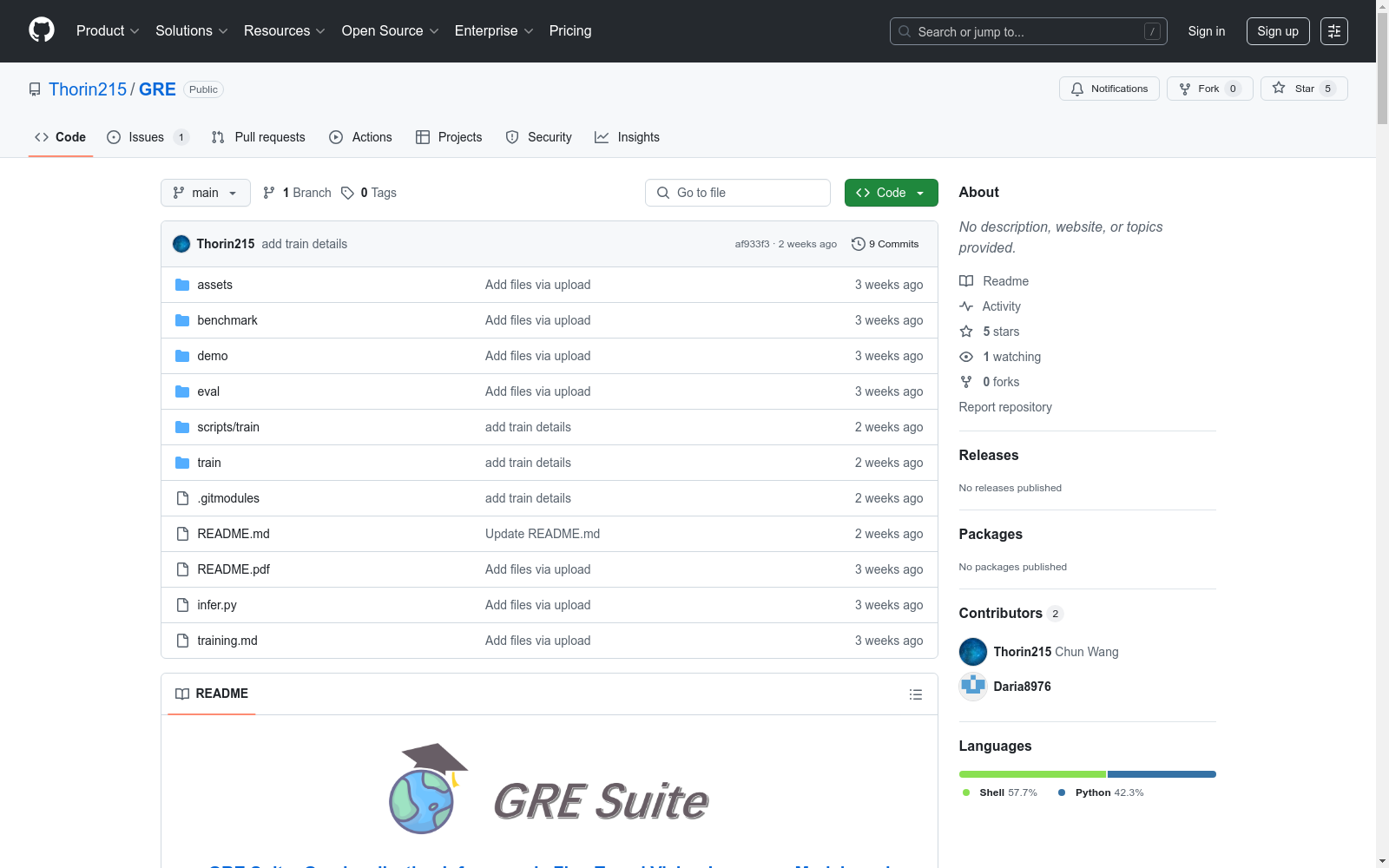Click the Thorin215 contributor avatar
Image resolution: width=1389 pixels, height=868 pixels.
(973, 652)
